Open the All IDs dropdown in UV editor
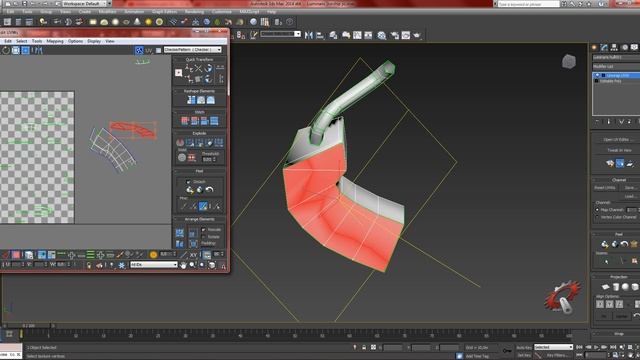Screen dimensions: 640x360 153,265
